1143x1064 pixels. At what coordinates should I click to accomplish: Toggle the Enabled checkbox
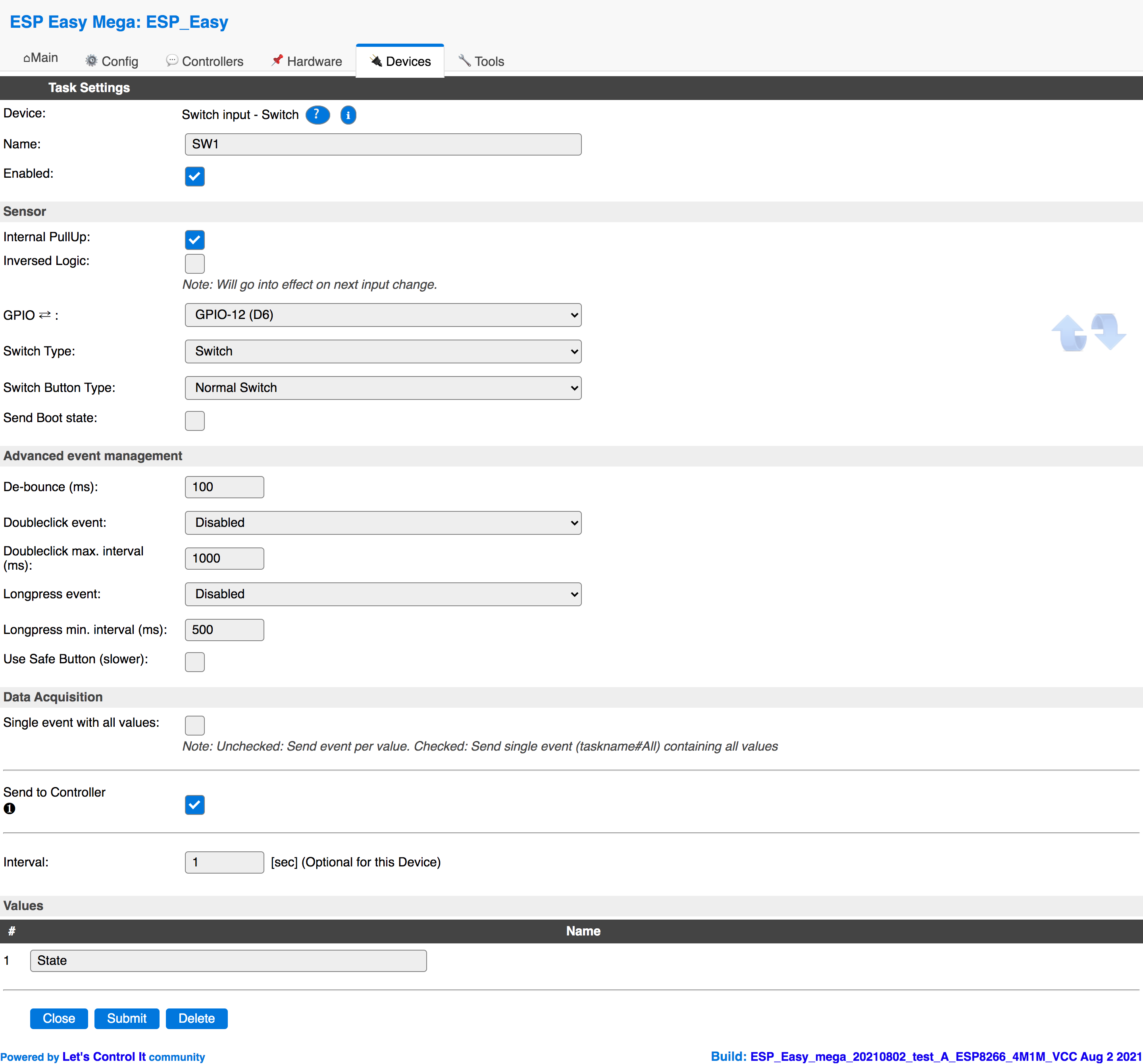[x=194, y=177]
